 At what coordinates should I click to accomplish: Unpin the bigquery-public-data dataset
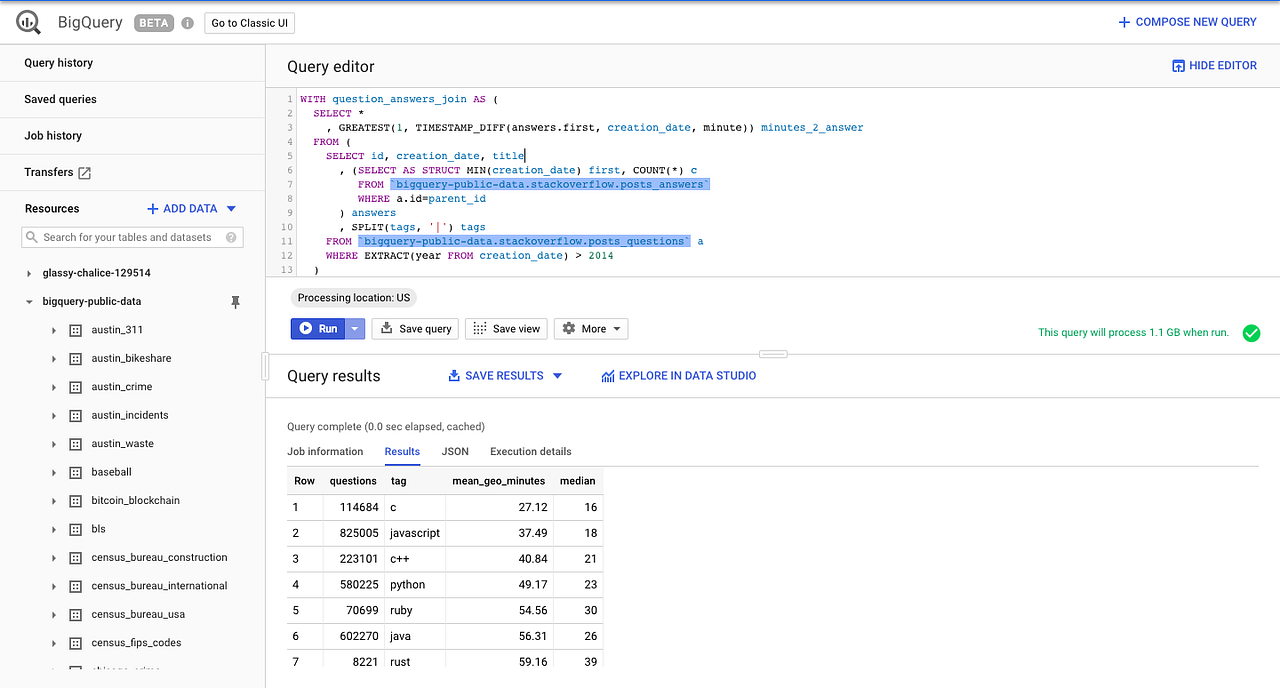coord(235,301)
